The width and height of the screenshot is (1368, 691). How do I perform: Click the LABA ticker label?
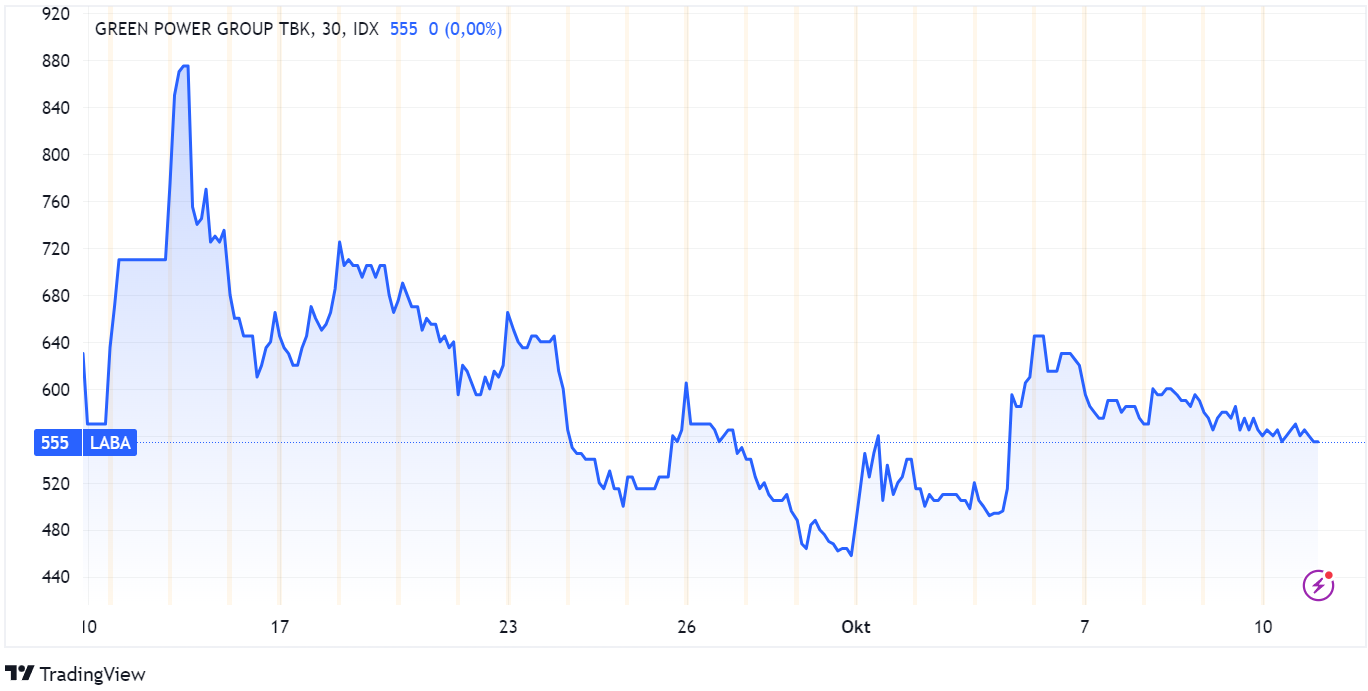110,443
